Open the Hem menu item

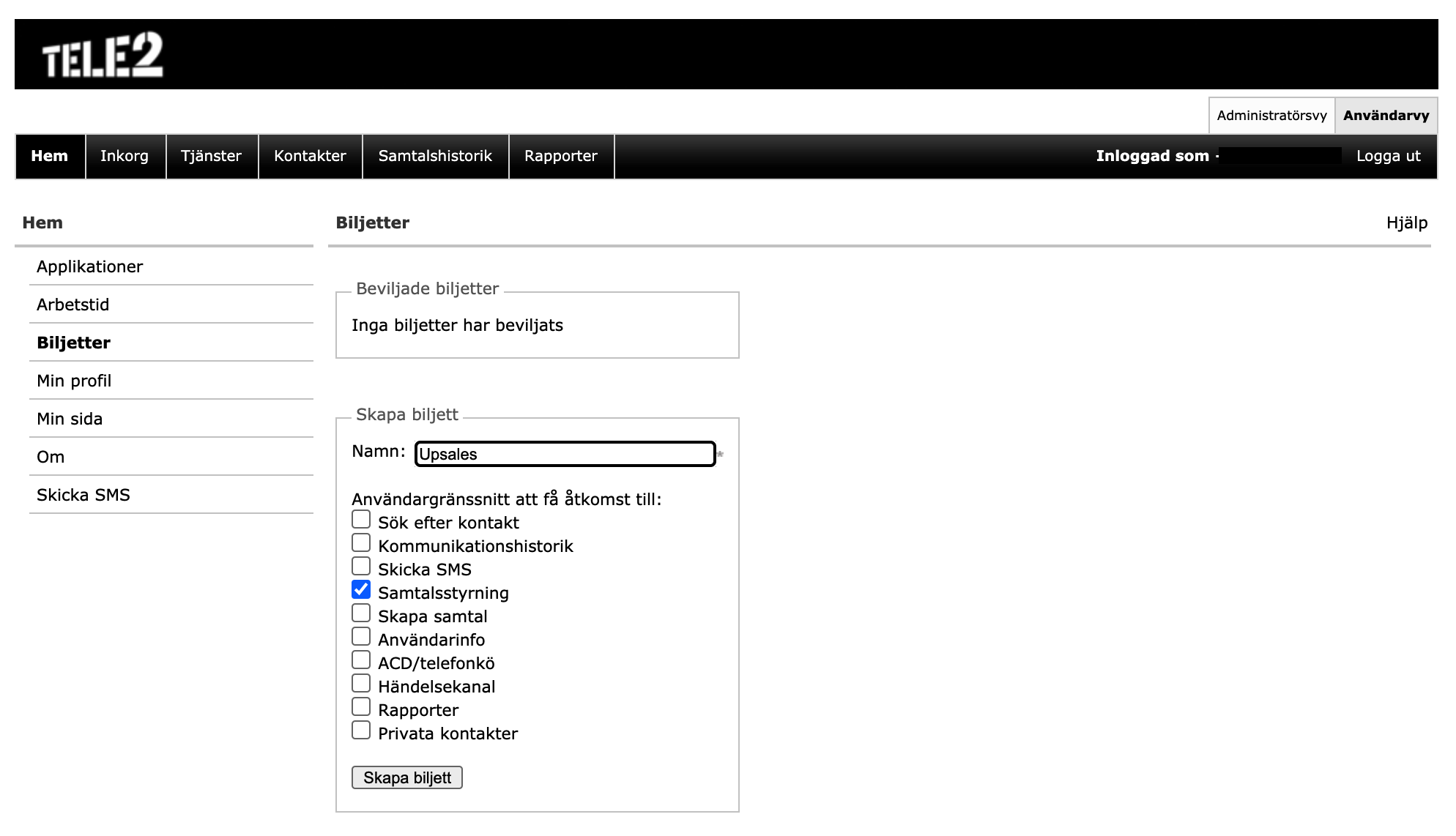tap(50, 156)
